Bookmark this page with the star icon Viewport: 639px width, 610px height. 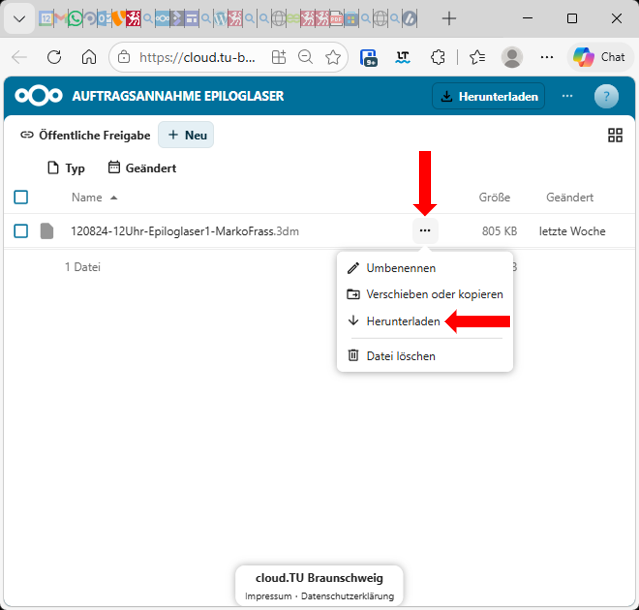coord(333,57)
